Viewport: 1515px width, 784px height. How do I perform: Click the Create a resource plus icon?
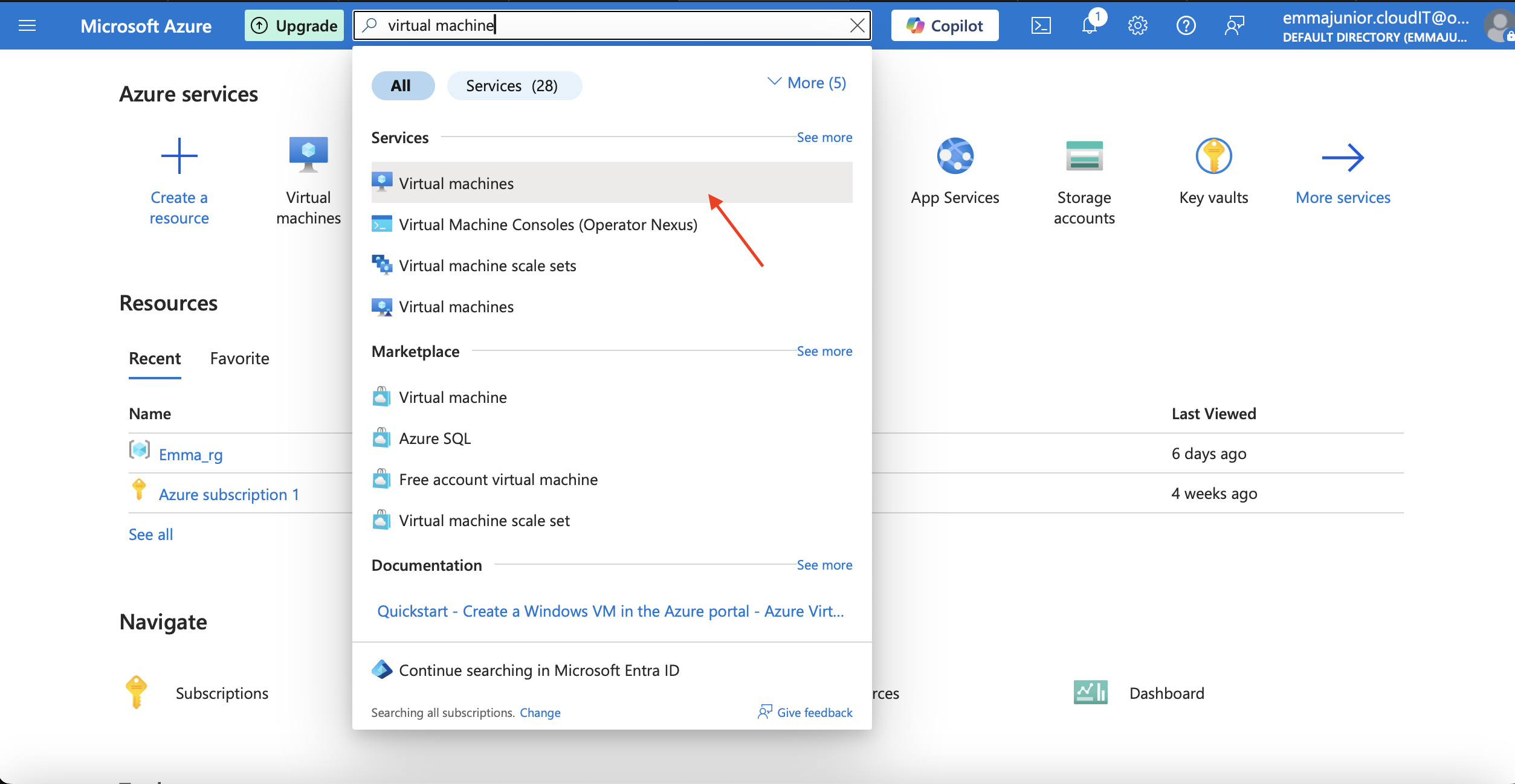click(179, 156)
